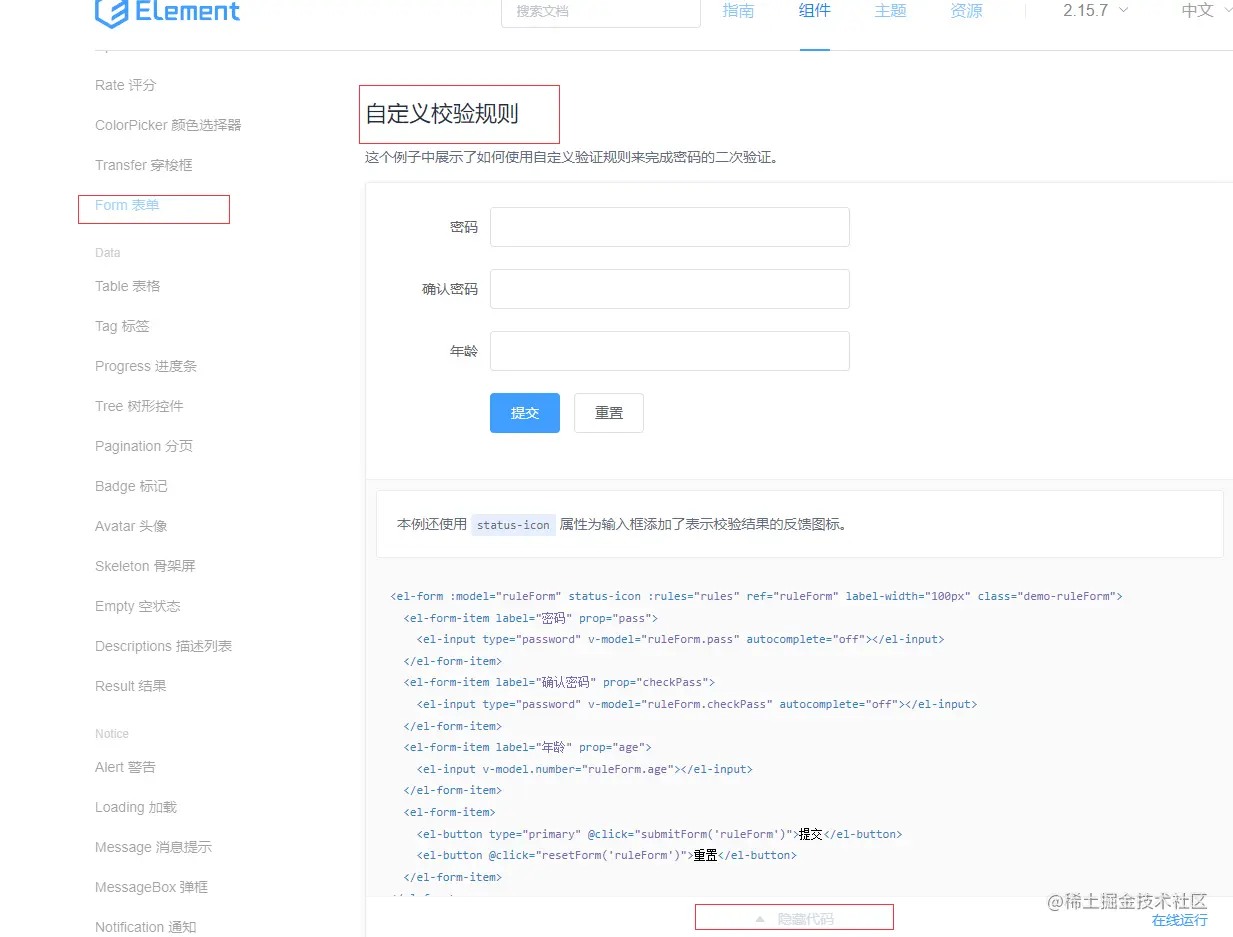The width and height of the screenshot is (1233, 937).
Task: Open Alert 警告 in sidebar
Action: pyautogui.click(x=126, y=767)
